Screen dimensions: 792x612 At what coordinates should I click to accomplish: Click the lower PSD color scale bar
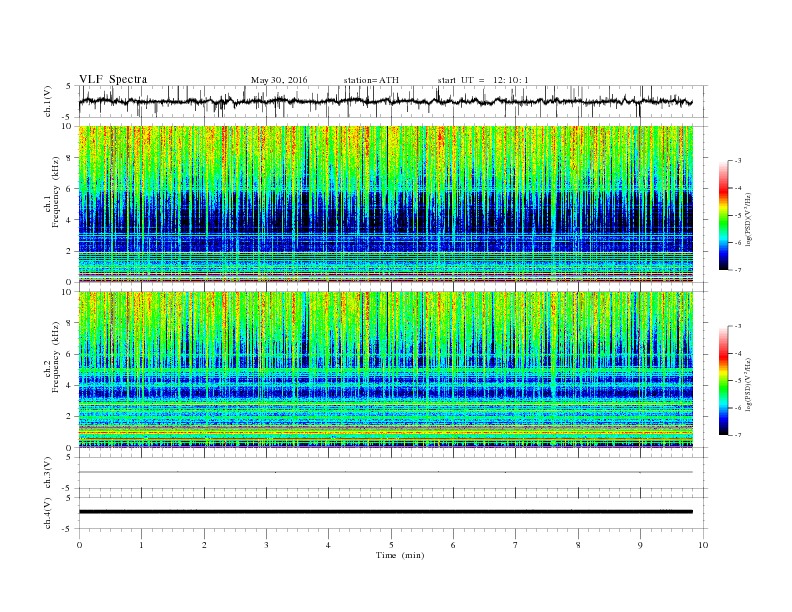point(724,381)
